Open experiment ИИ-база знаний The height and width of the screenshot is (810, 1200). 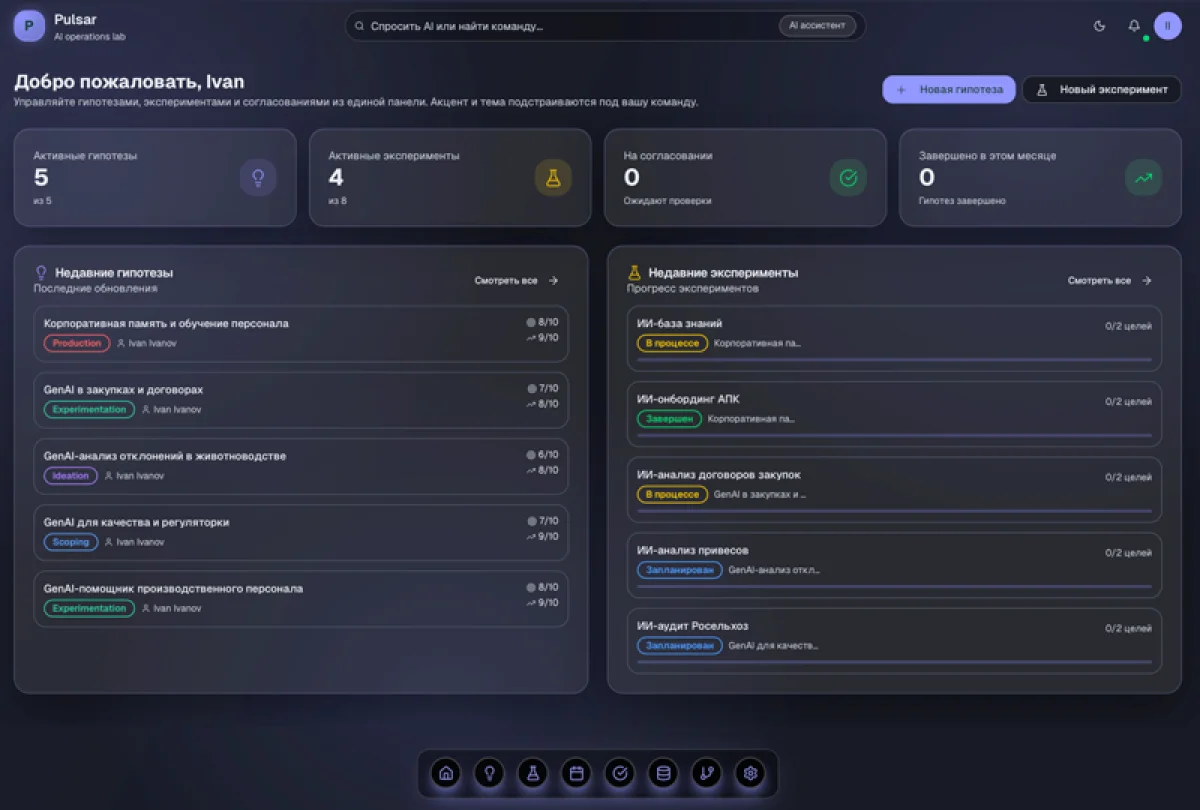click(x=894, y=340)
